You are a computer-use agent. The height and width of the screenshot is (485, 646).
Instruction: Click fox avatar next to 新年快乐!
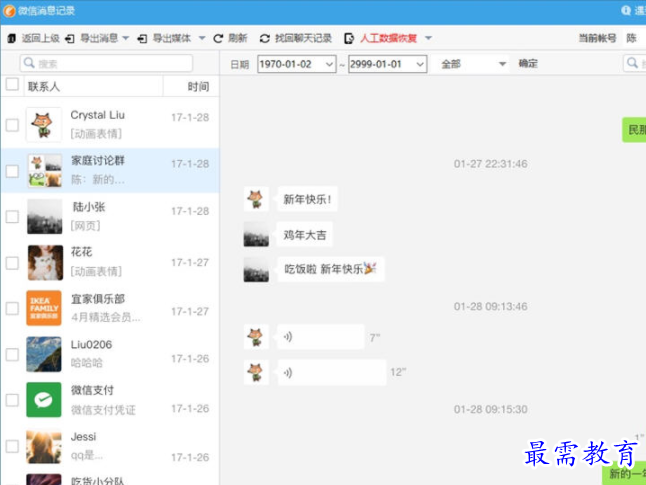(x=256, y=199)
